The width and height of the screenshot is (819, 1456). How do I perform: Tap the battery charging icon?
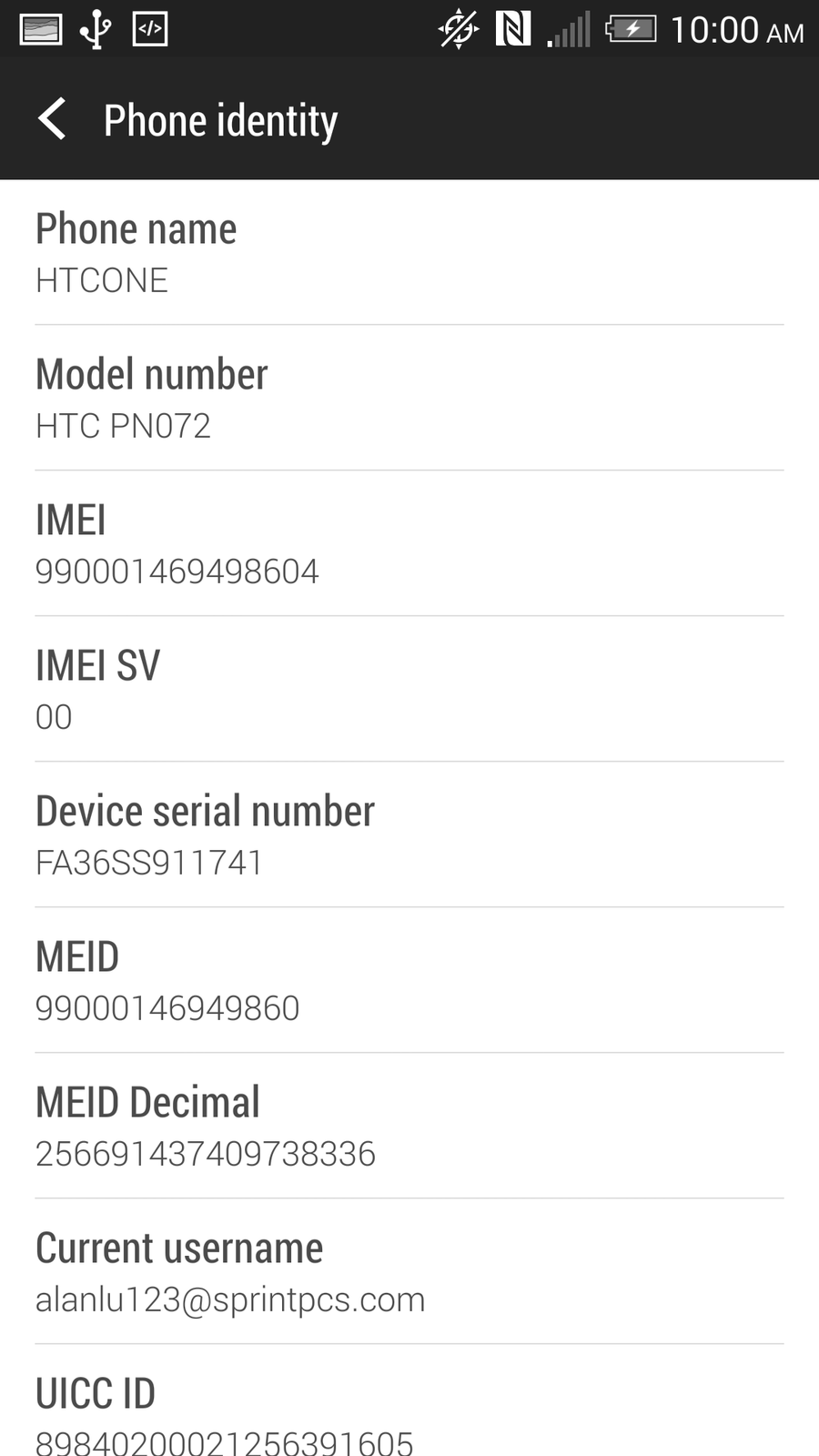631,29
